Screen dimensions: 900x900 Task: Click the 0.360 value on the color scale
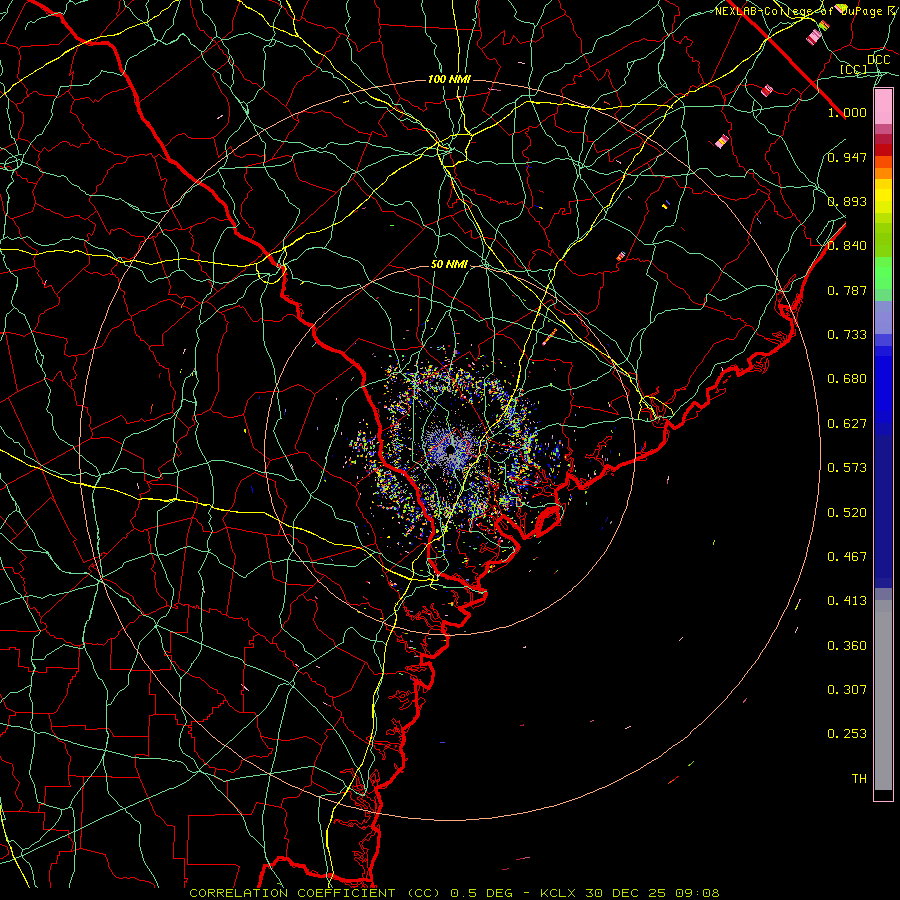click(x=847, y=646)
